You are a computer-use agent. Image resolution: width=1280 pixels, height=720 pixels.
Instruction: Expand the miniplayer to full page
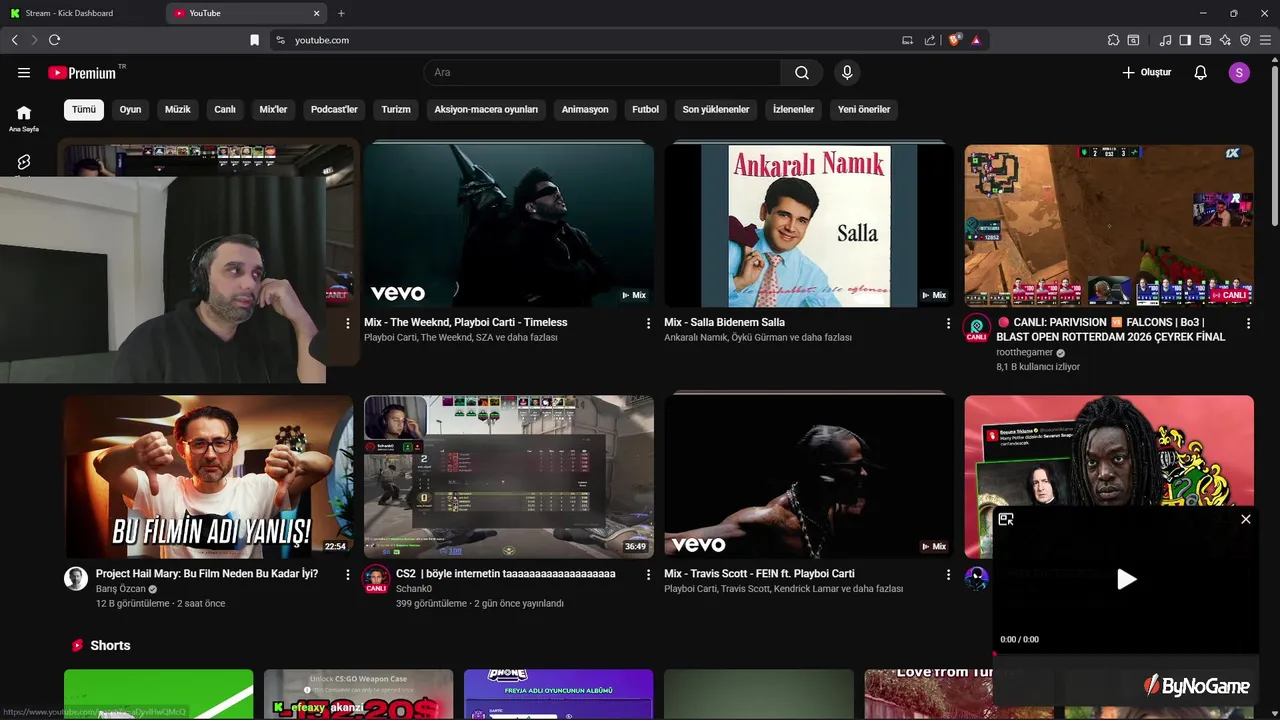pyautogui.click(x=1006, y=519)
